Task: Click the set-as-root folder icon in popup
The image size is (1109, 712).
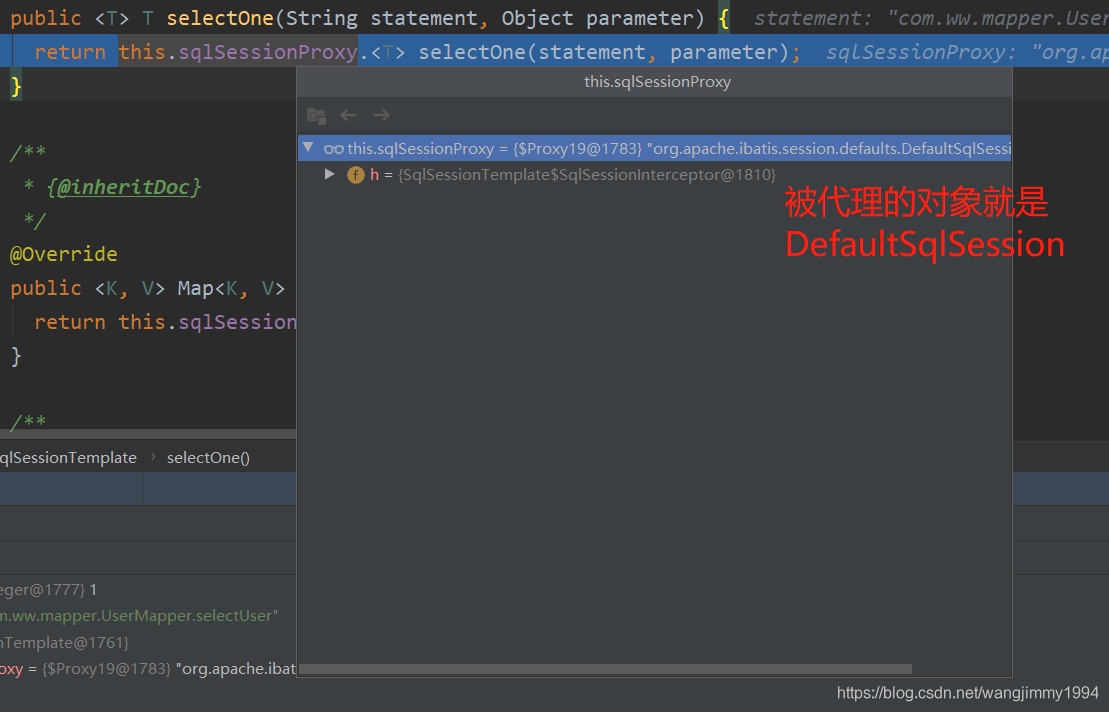Action: coord(316,115)
